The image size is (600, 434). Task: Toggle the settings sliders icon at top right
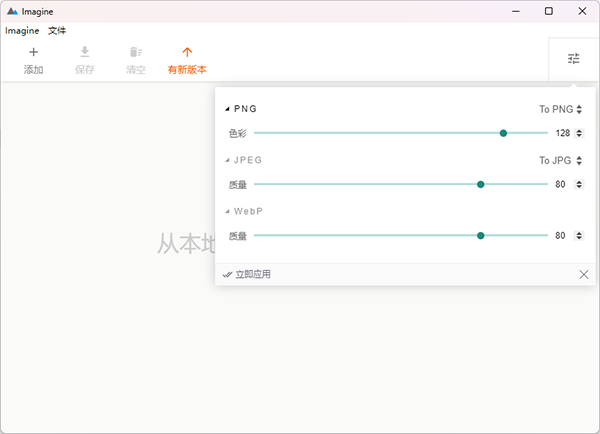click(x=573, y=59)
